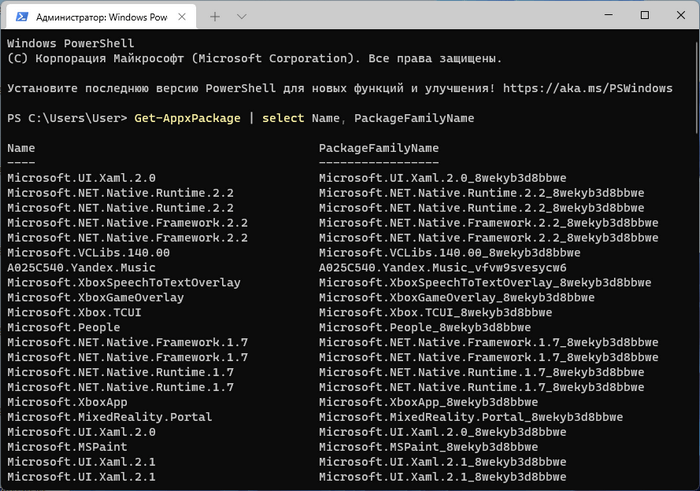The image size is (700, 491).
Task: Open a new tab with plus button
Action: pos(215,17)
